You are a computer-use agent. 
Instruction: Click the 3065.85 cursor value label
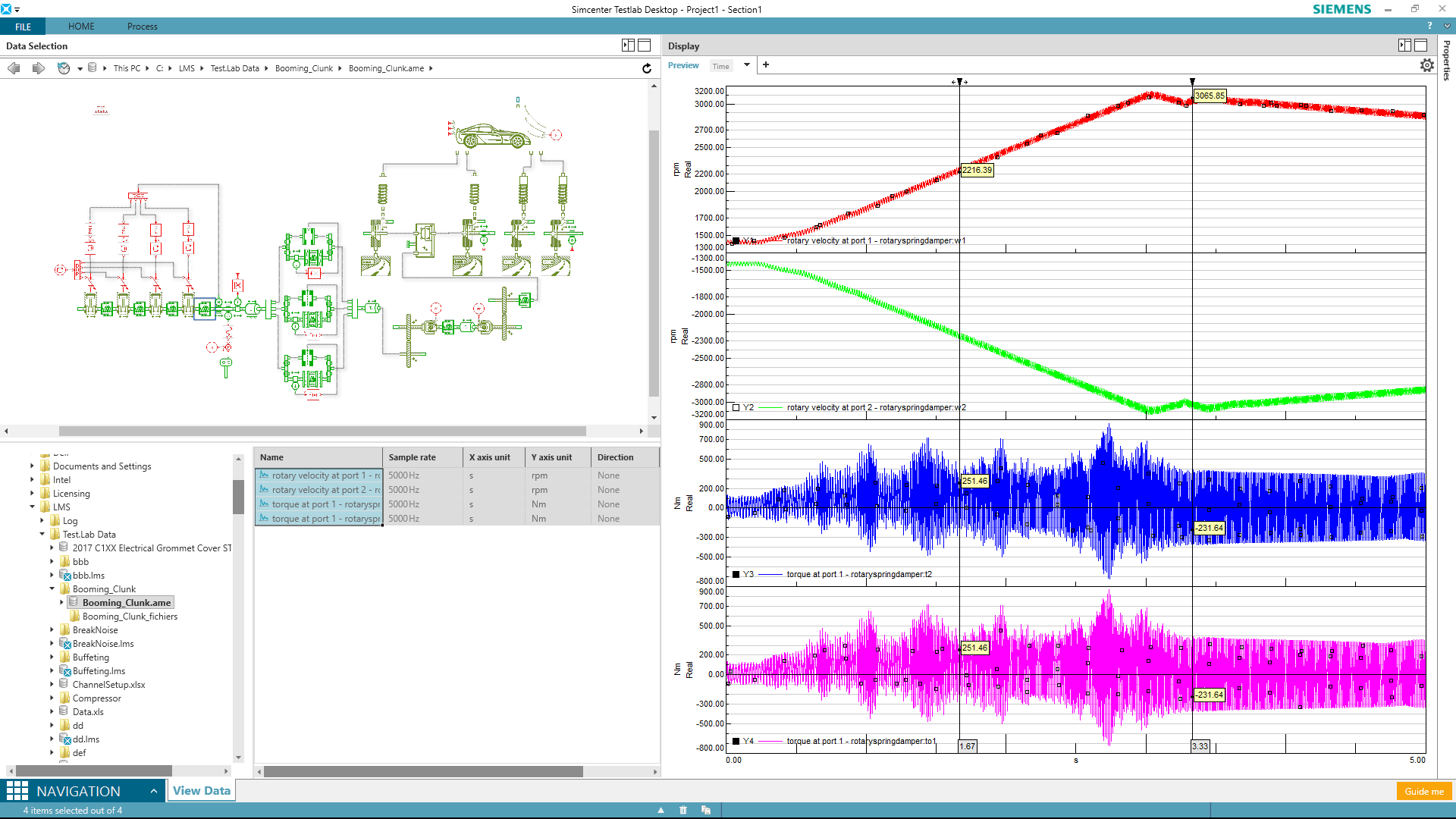[x=1210, y=96]
